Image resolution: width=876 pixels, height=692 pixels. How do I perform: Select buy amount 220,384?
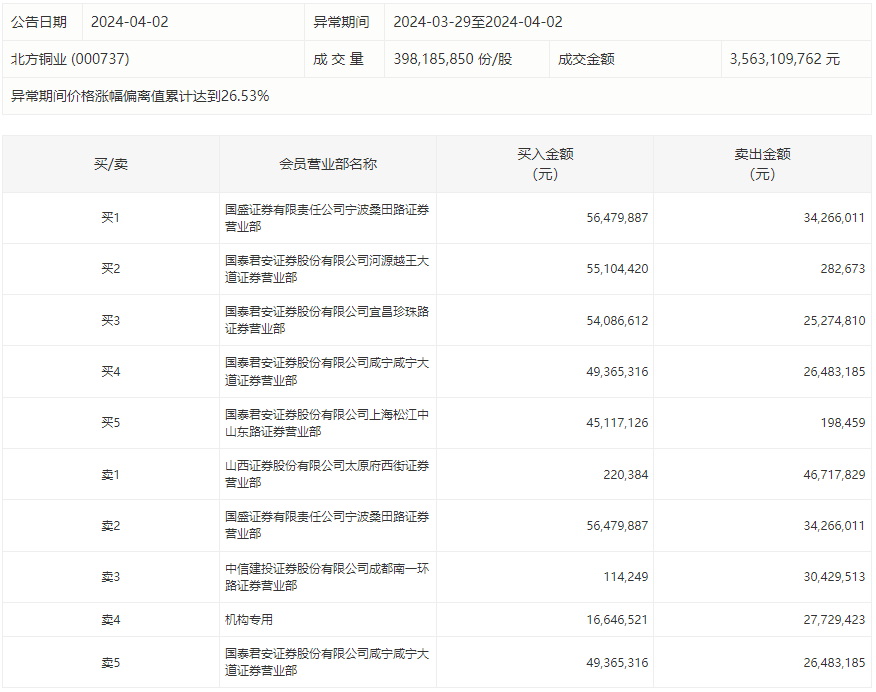626,475
